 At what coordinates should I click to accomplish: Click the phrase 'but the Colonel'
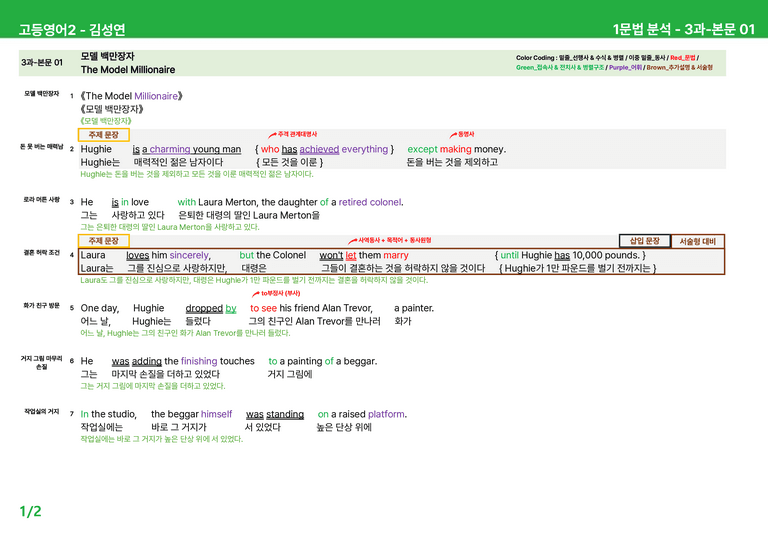pos(273,255)
